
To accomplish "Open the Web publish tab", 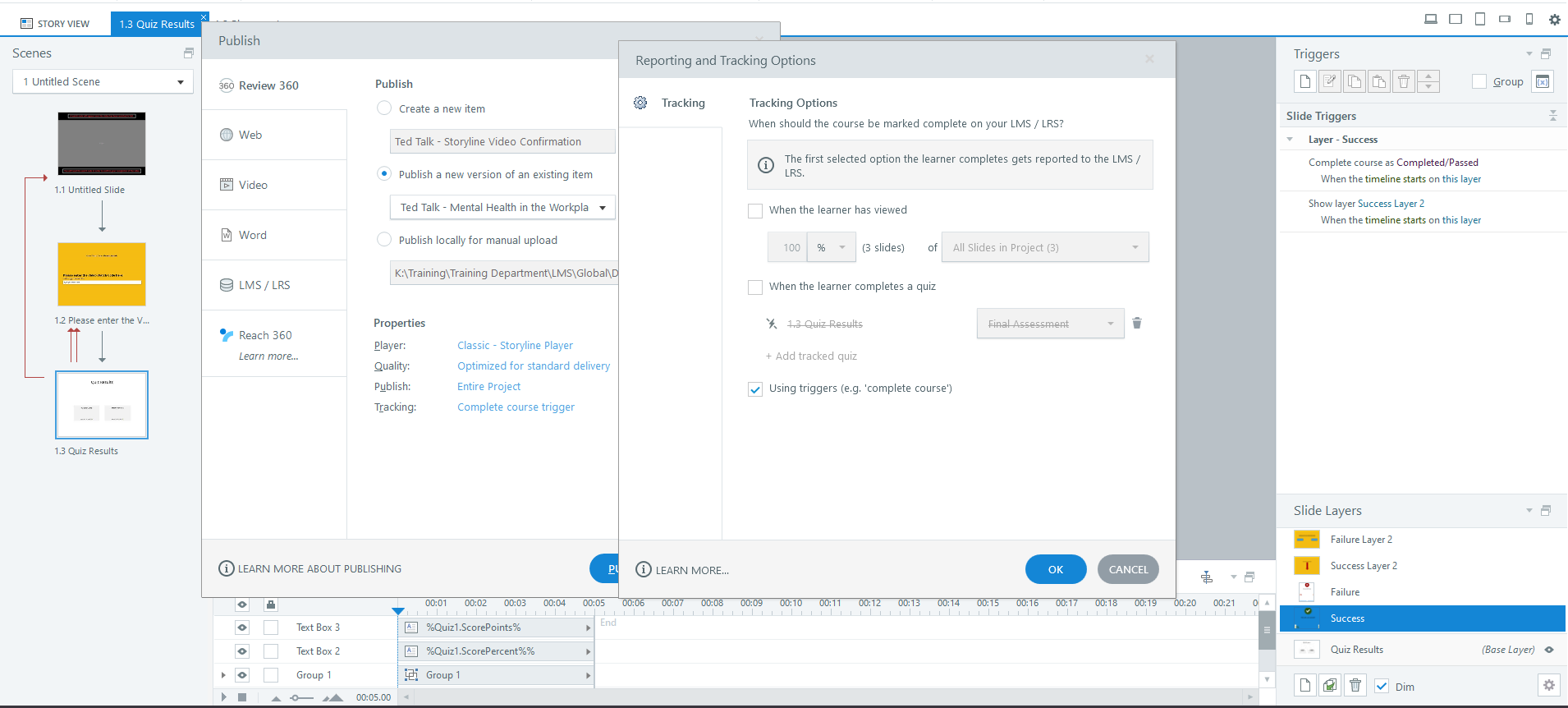I will tap(274, 135).
